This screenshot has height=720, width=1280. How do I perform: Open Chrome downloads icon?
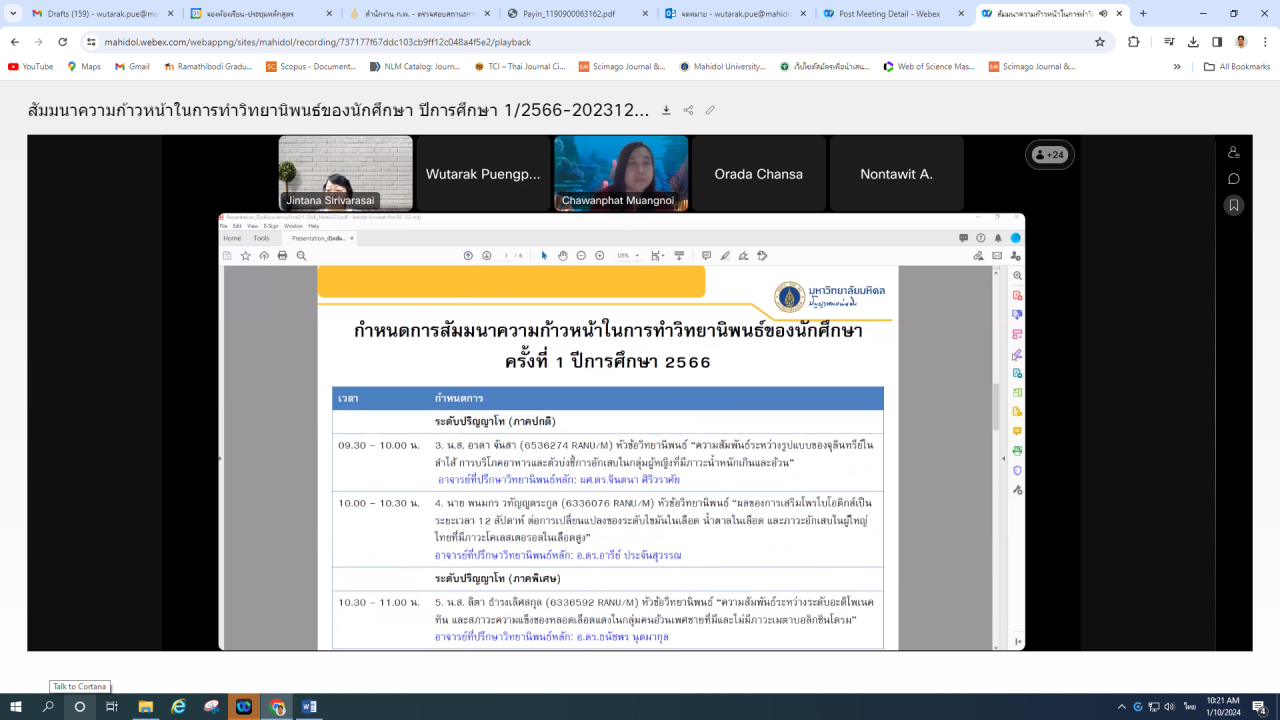click(x=1193, y=42)
